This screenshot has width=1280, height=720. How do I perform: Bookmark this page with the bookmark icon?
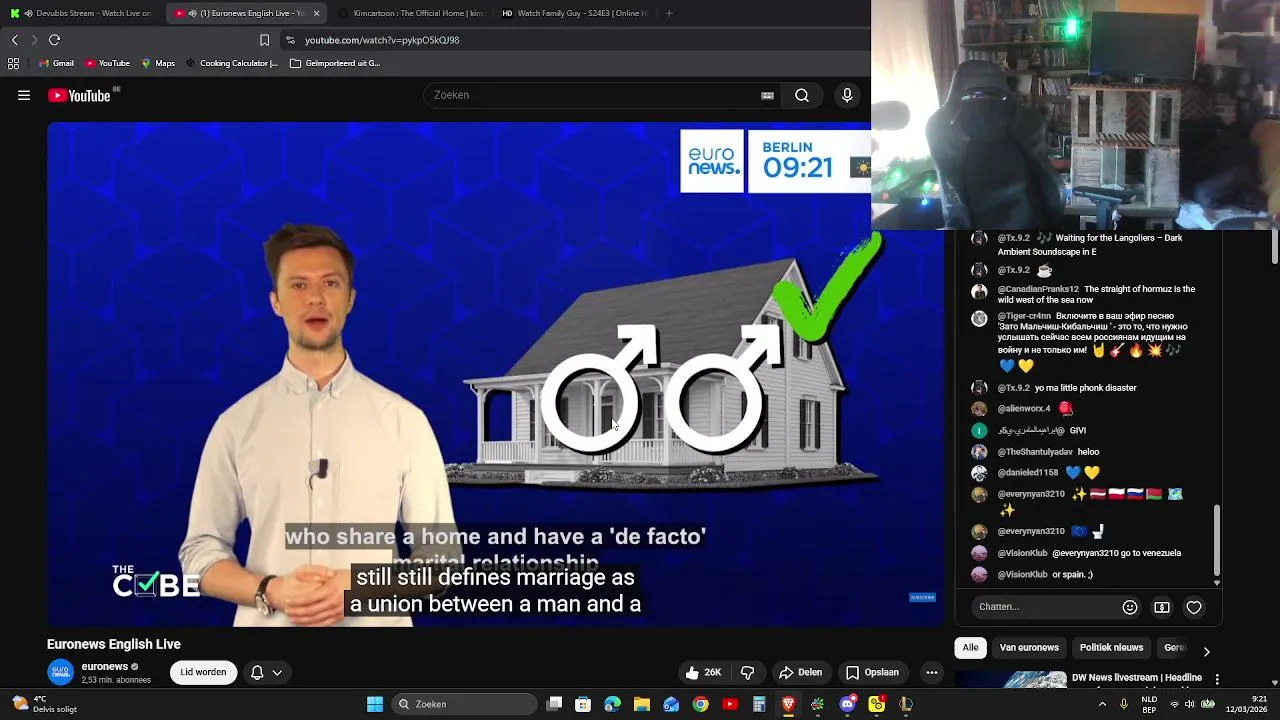[264, 40]
